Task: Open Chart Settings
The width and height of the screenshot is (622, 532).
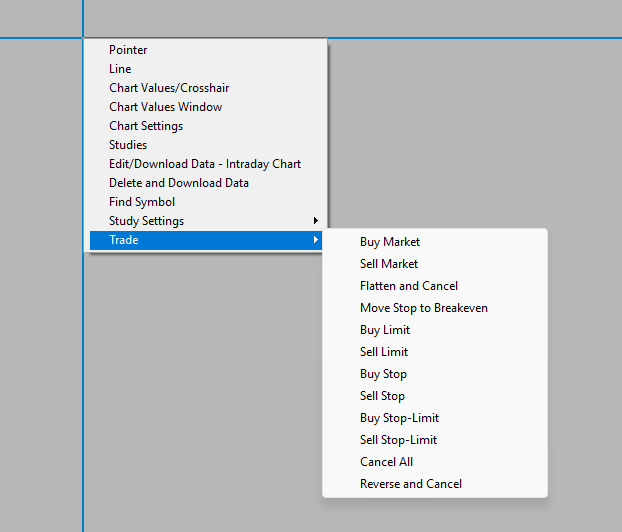Action: [146, 126]
